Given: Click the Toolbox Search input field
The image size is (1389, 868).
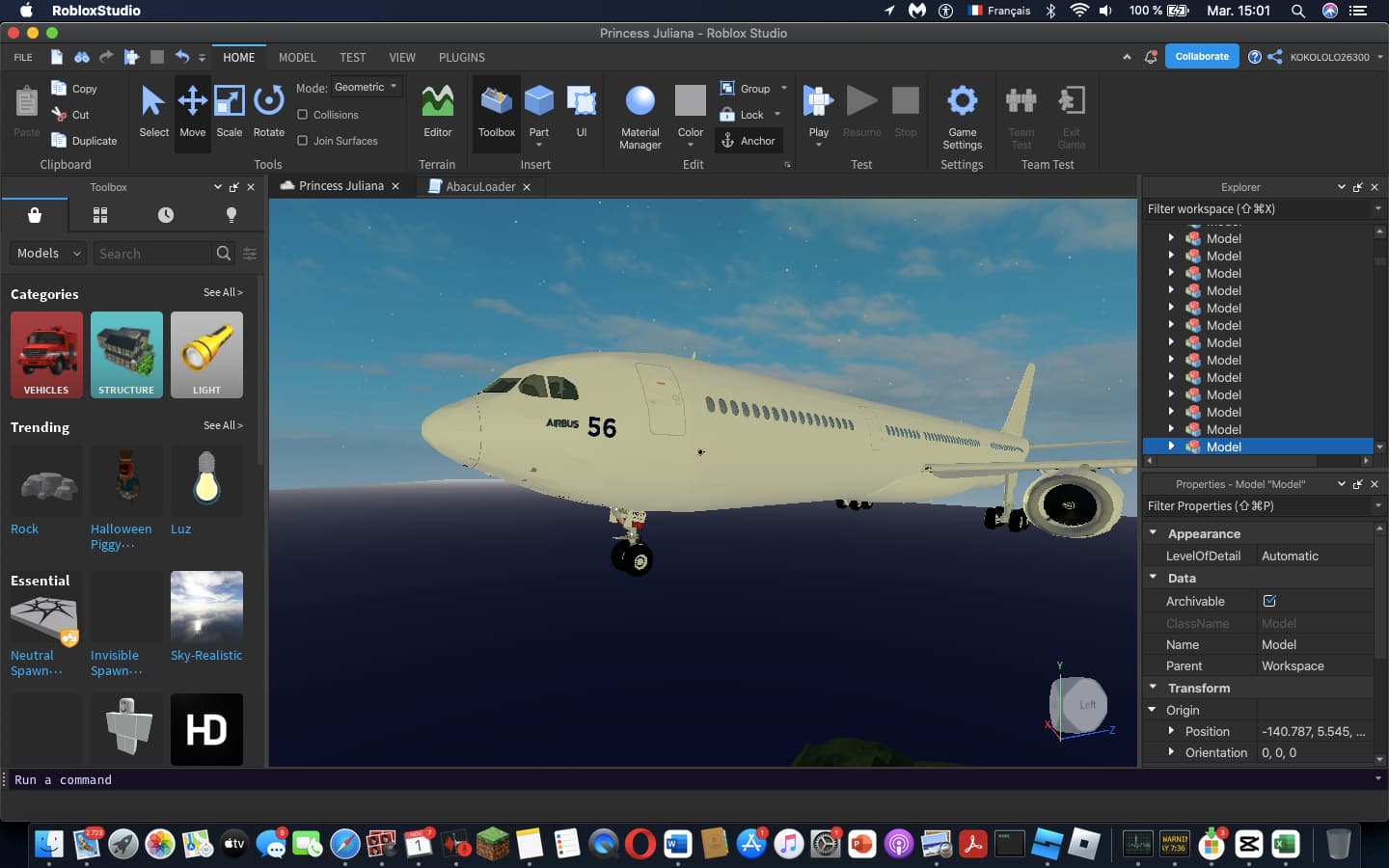Looking at the screenshot, I should pos(152,254).
